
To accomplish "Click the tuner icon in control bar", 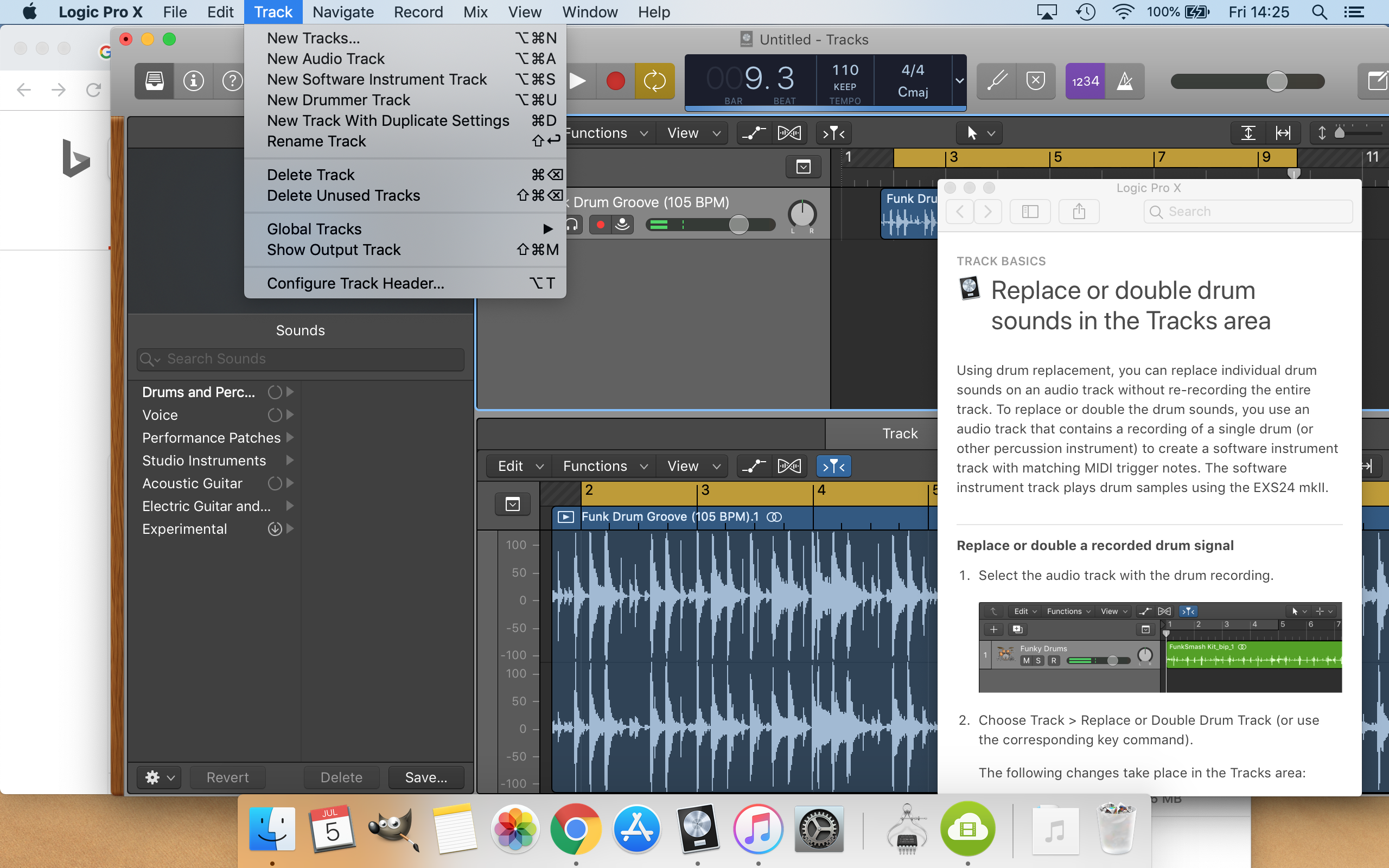I will 997,81.
